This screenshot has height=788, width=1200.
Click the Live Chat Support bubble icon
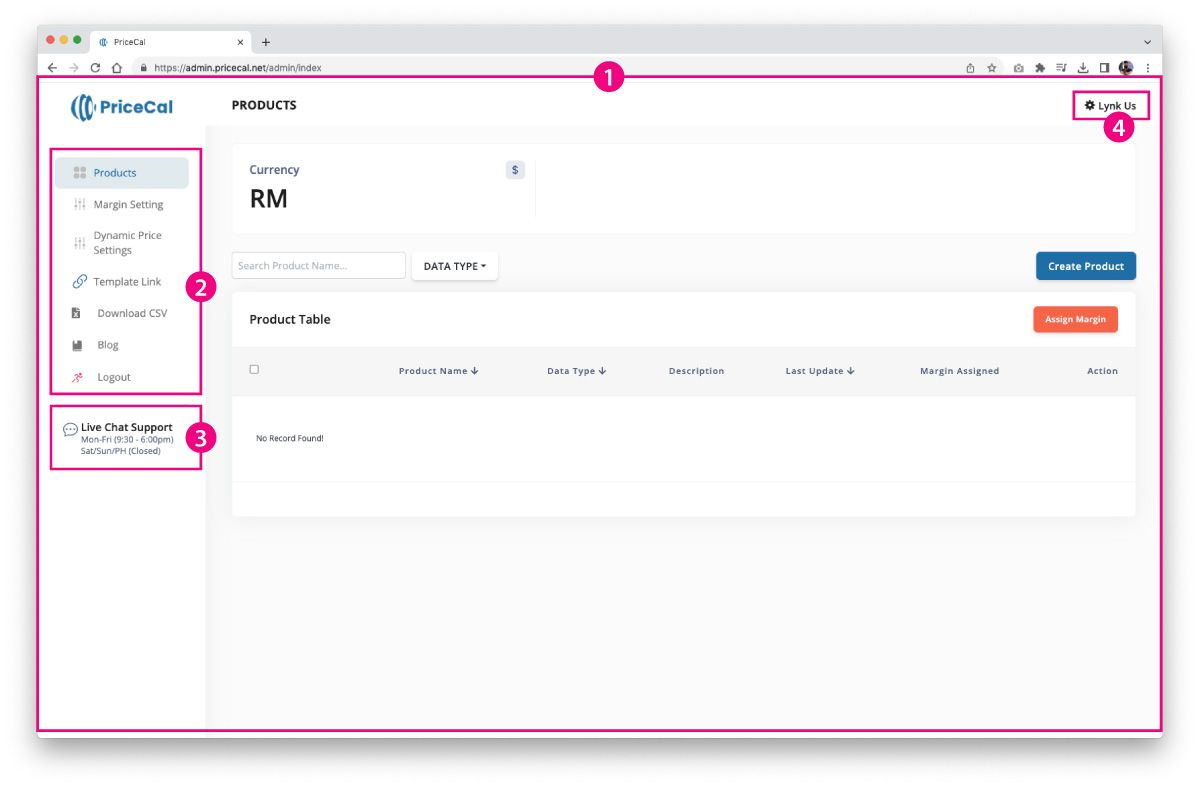(70, 430)
